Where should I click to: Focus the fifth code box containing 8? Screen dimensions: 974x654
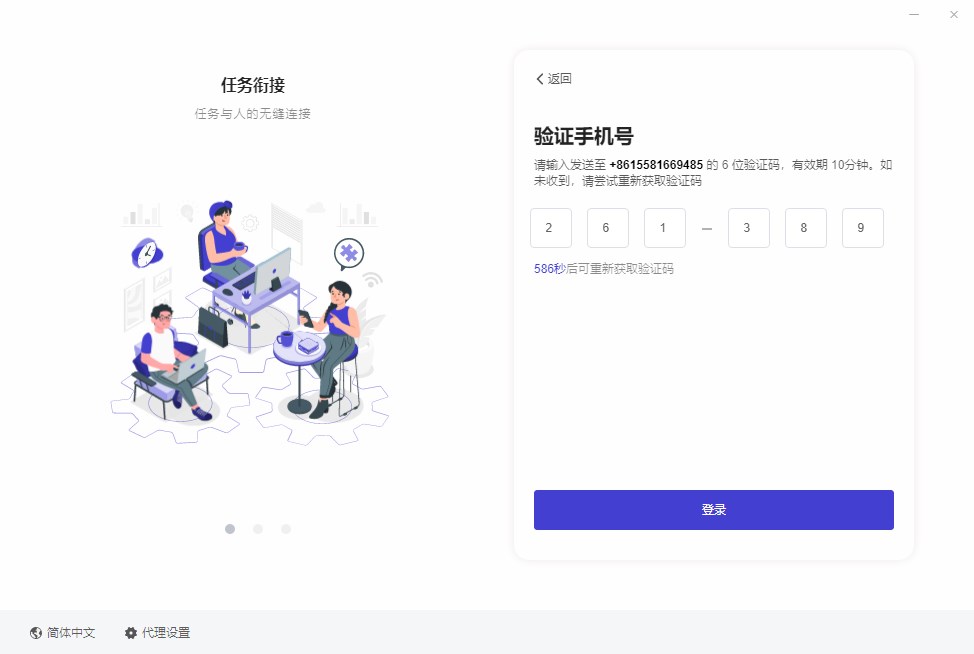(x=806, y=228)
